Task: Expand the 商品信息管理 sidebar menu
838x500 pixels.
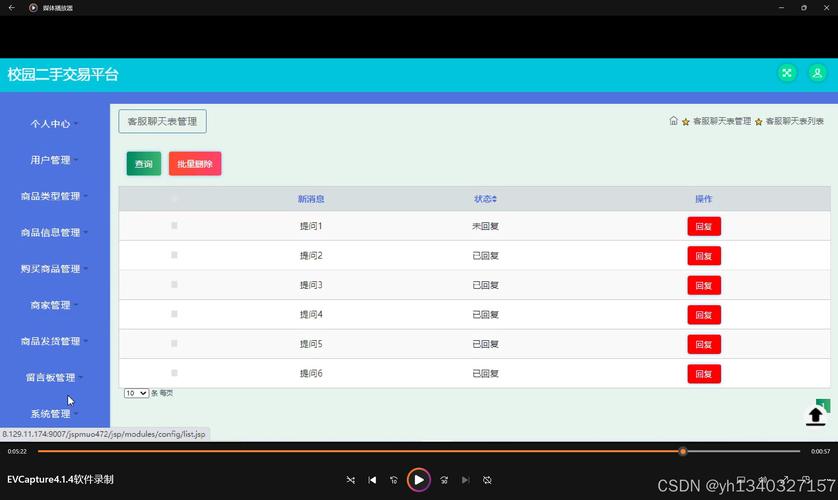Action: 54,233
